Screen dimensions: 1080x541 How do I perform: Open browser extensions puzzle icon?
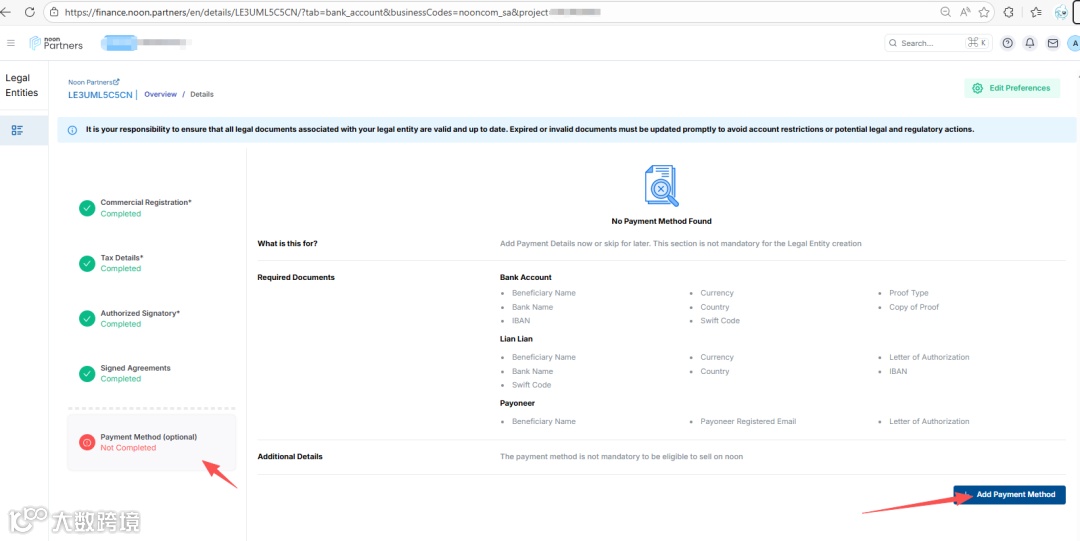coord(1008,12)
